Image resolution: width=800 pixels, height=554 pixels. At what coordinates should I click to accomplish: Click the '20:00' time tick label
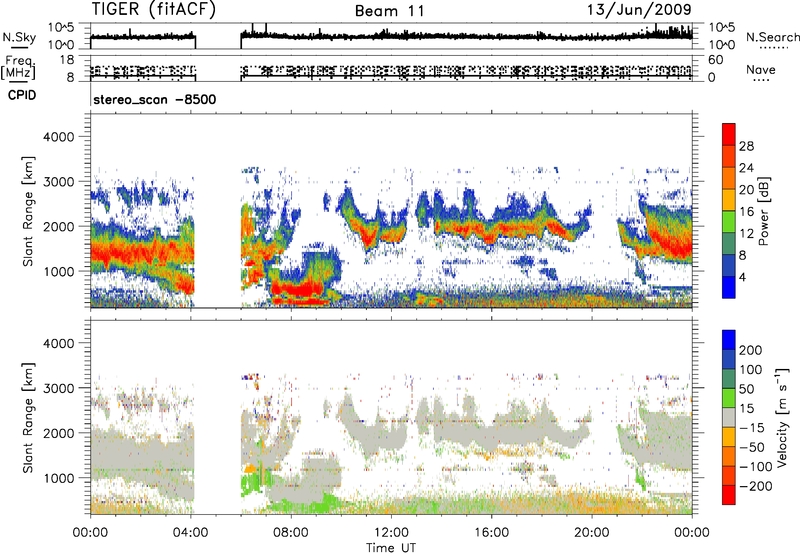[592, 533]
